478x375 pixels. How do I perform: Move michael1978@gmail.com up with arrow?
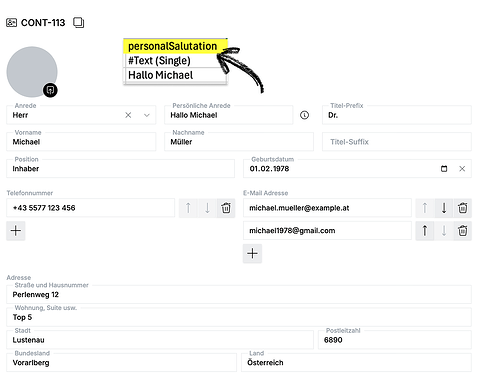(425, 231)
